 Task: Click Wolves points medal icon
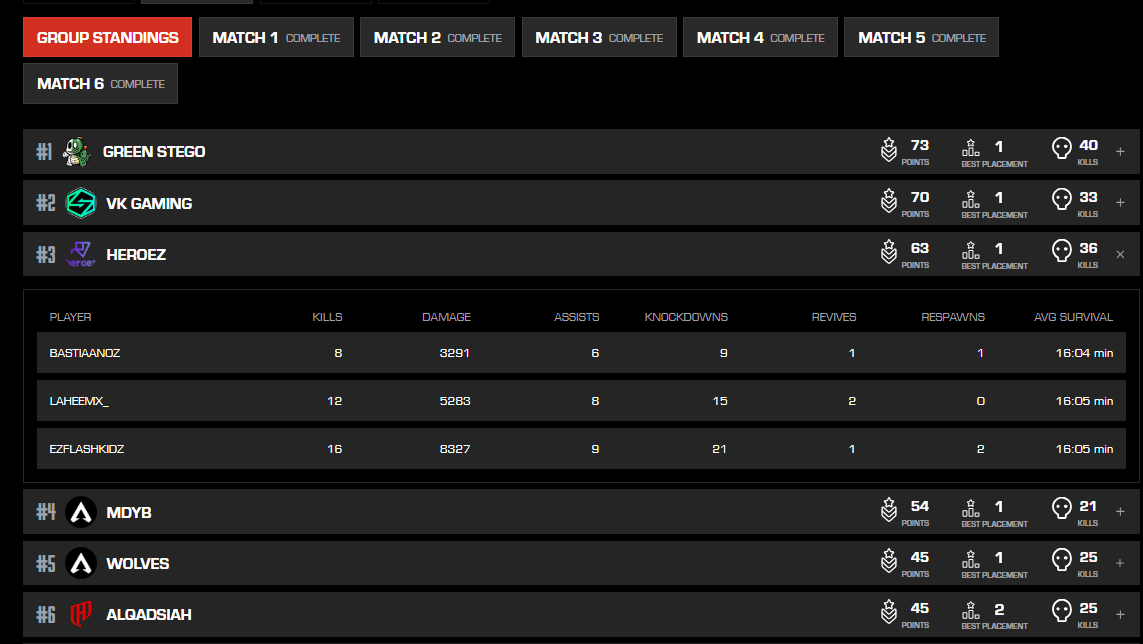889,561
